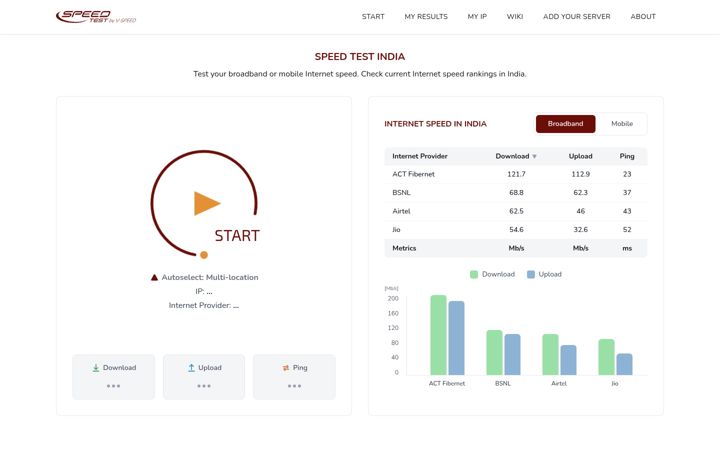Go to the MY IP page
Viewport: 720px width, 450px height.
477,17
